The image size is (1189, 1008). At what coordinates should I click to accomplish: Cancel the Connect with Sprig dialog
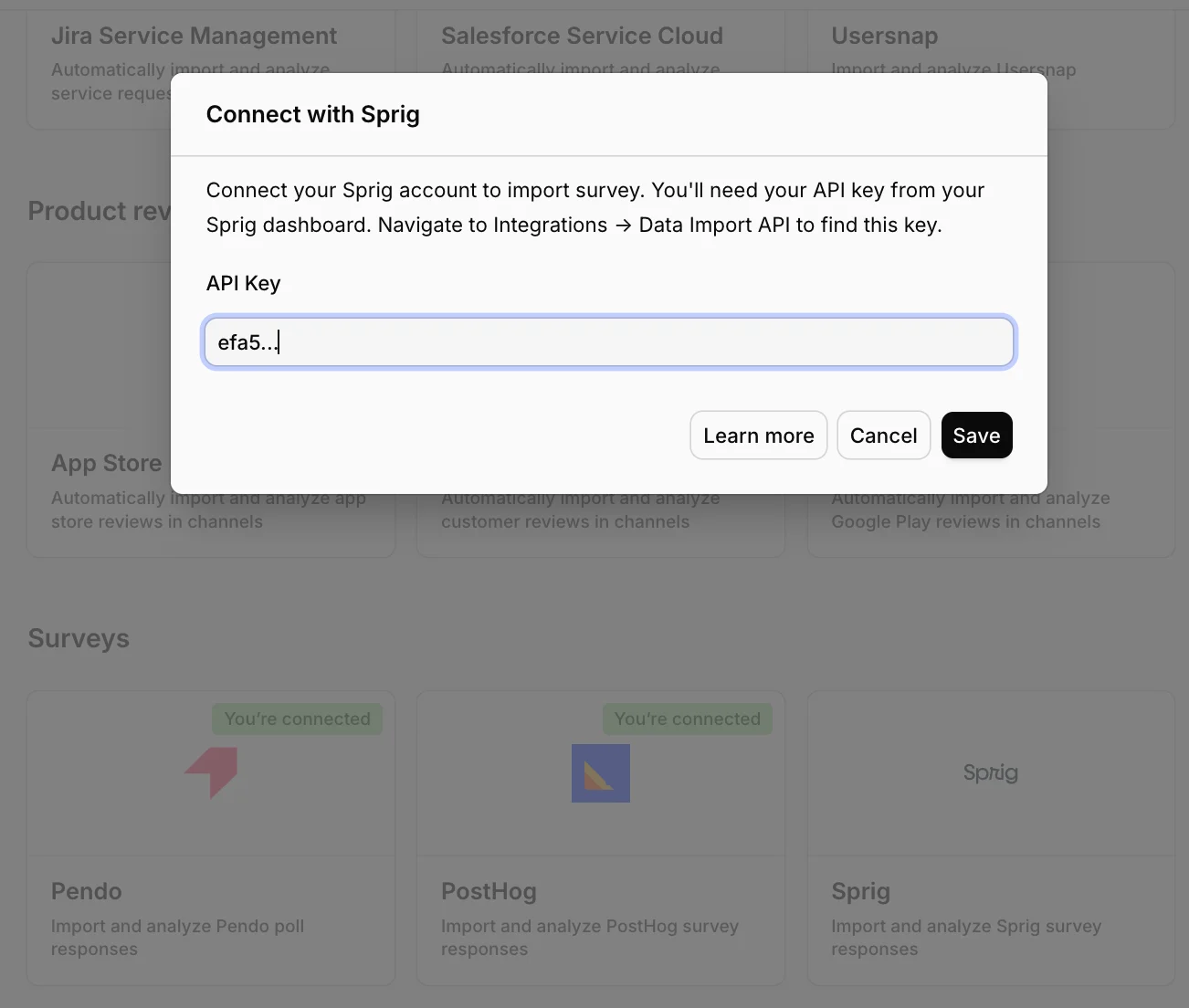coord(883,436)
